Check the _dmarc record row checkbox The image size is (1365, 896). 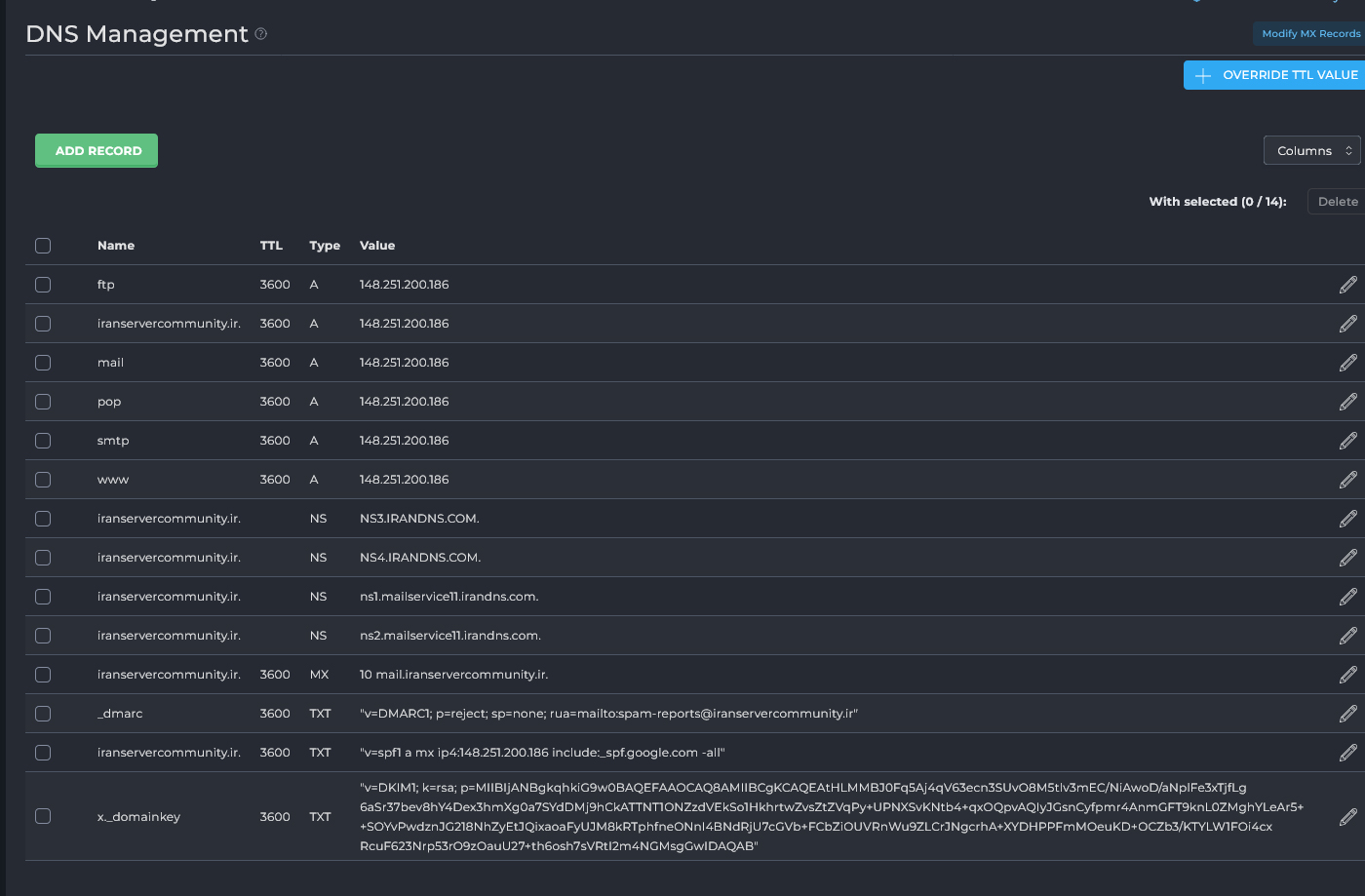pos(43,713)
